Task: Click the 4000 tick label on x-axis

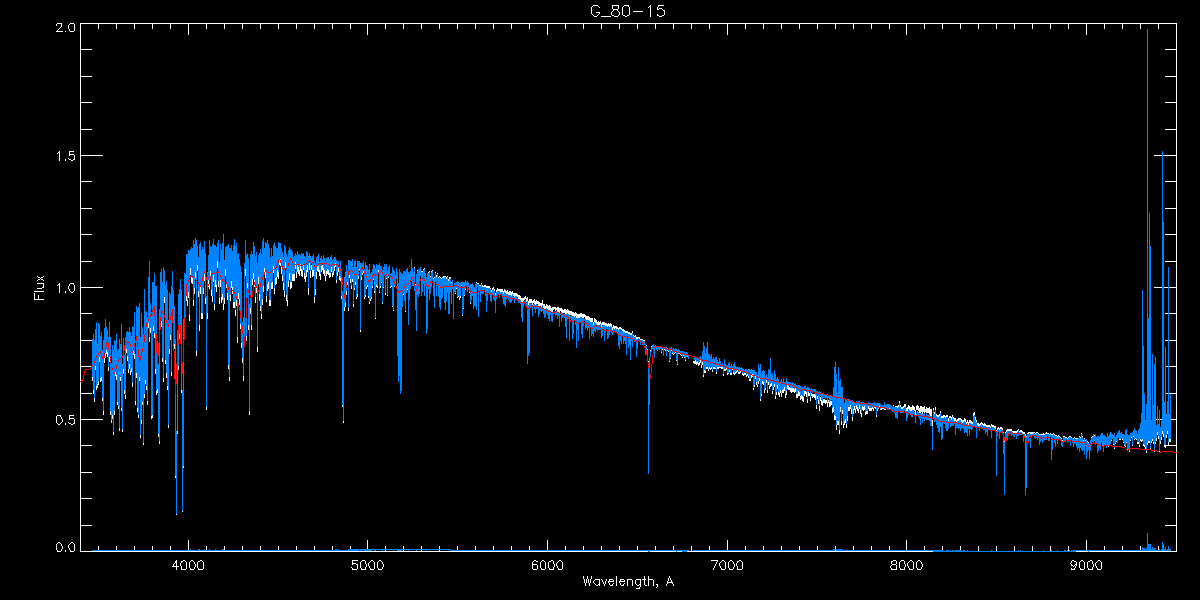Action: pos(188,565)
